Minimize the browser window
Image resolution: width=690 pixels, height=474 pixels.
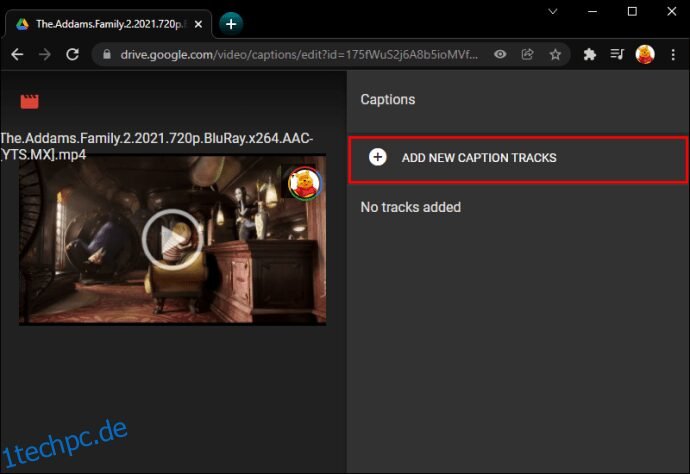point(592,11)
